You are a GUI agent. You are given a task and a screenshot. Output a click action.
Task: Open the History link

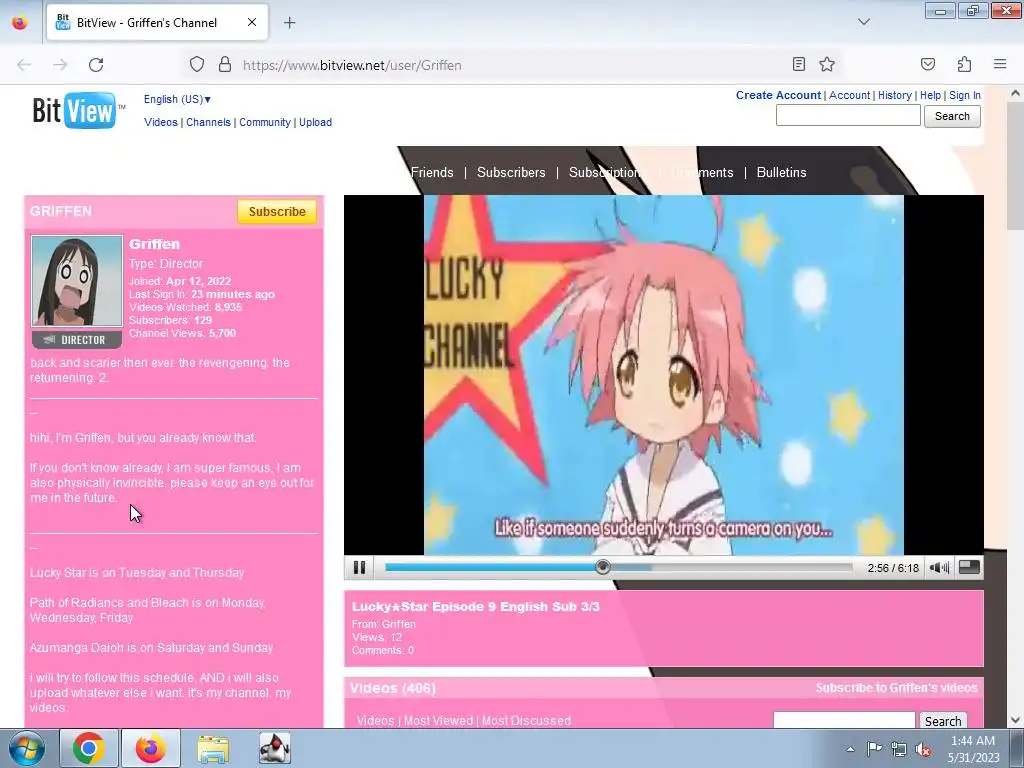coord(895,95)
